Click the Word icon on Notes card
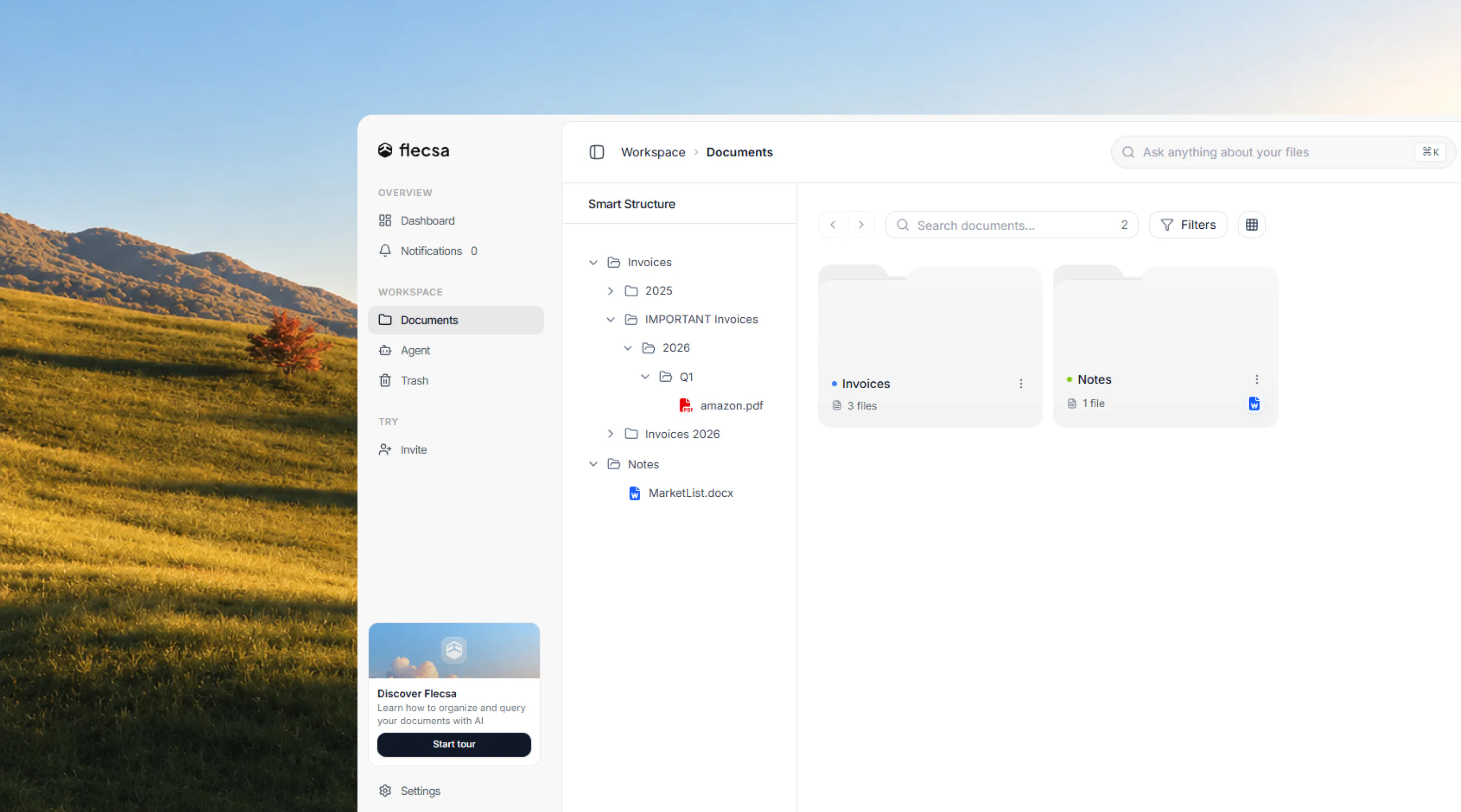The height and width of the screenshot is (812, 1461). tap(1254, 404)
